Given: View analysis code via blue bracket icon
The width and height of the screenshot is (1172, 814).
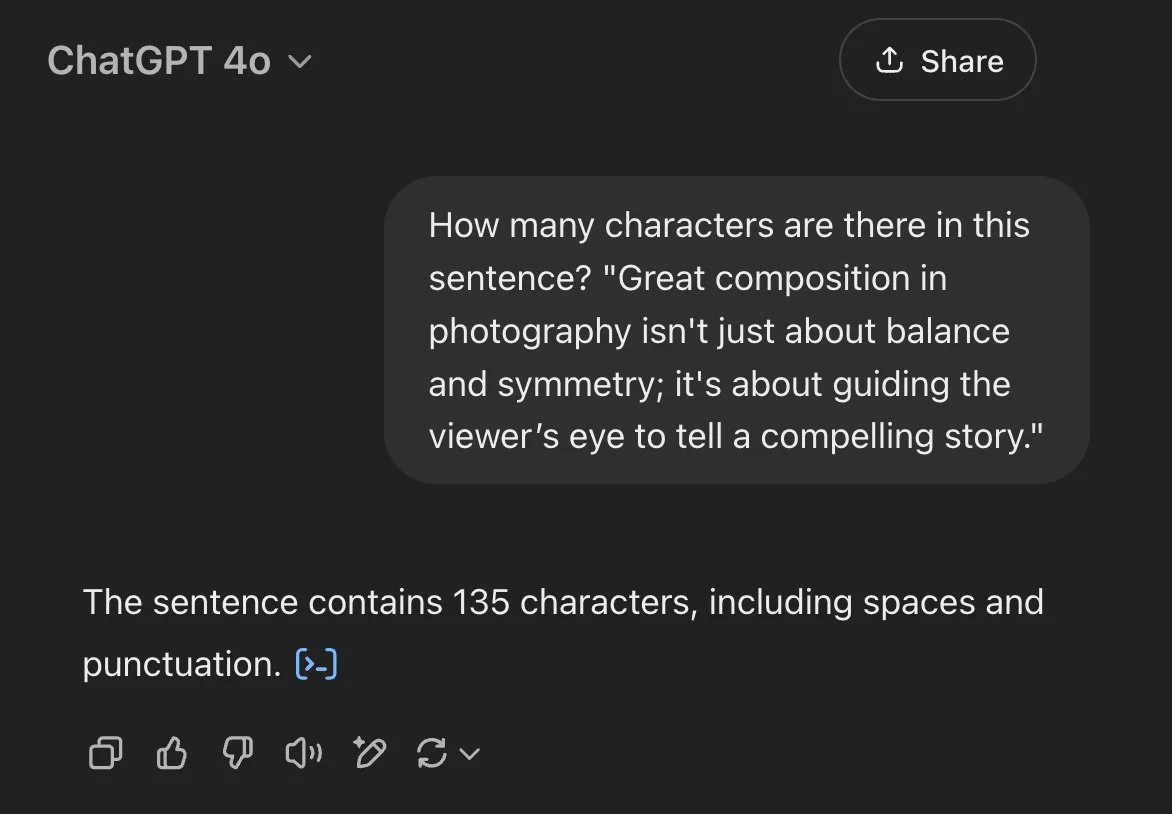Looking at the screenshot, I should (317, 664).
